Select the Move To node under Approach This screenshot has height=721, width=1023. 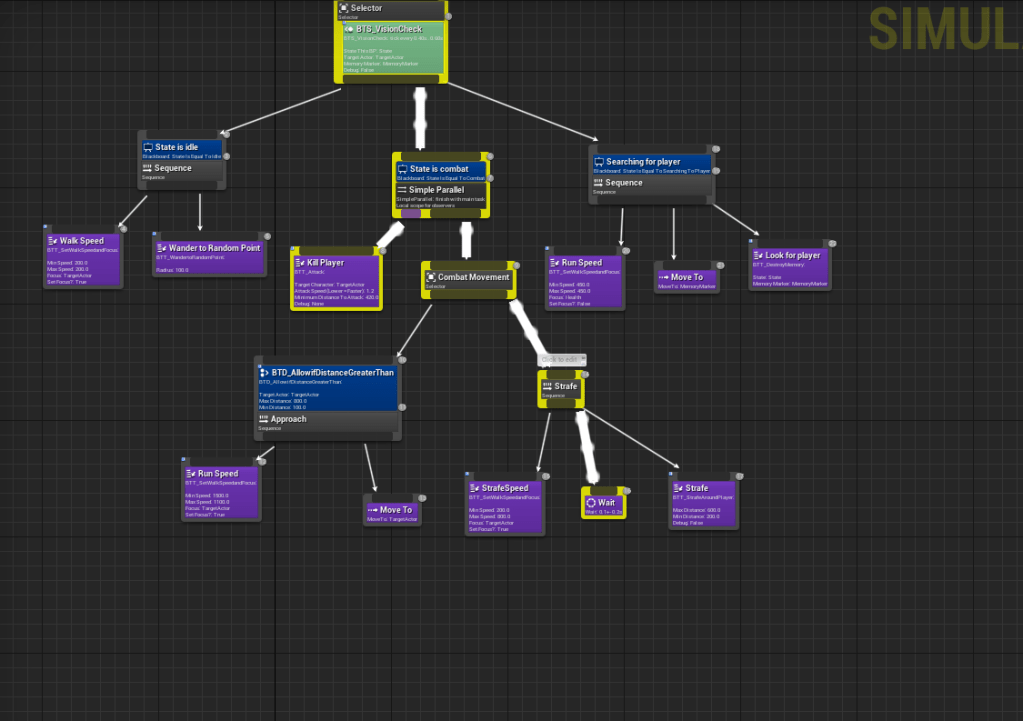tap(391, 512)
